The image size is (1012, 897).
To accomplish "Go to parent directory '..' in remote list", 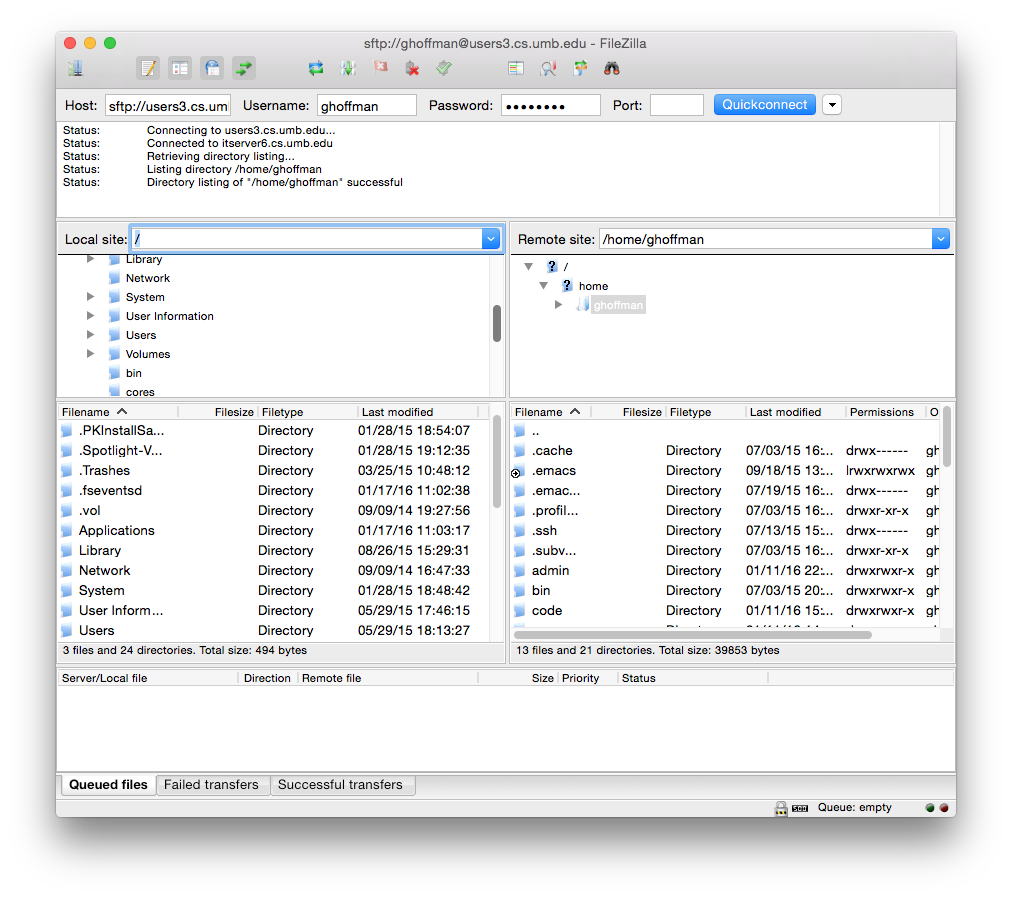I will click(726, 430).
